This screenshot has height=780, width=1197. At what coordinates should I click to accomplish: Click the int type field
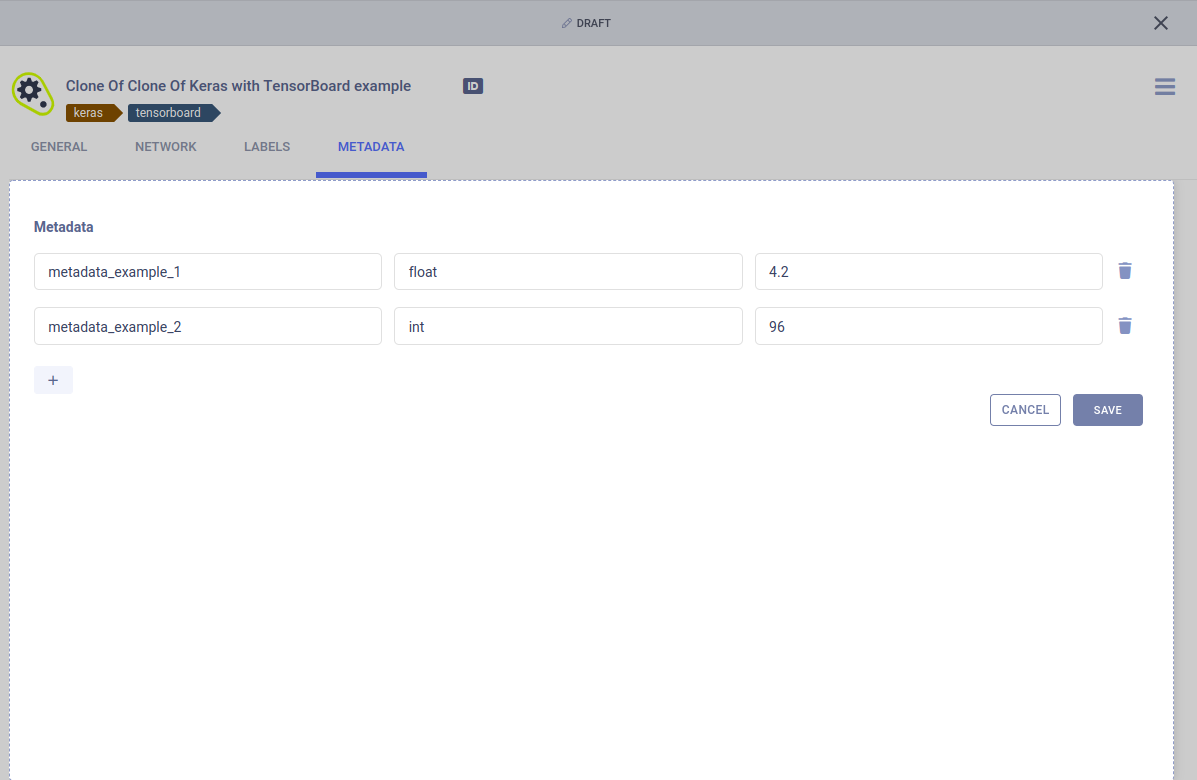click(567, 326)
